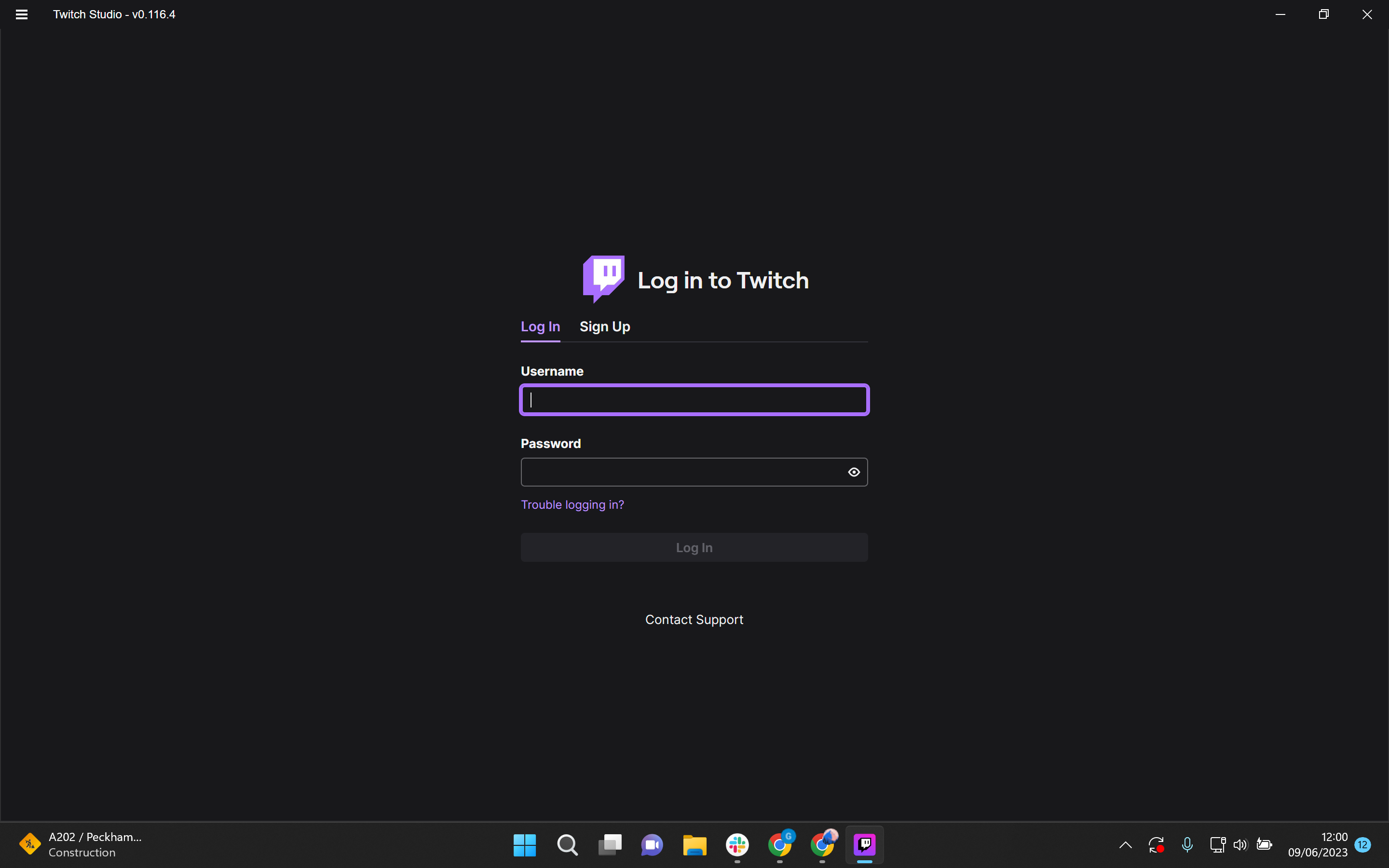Click the Log In submit button
1389x868 pixels.
694,547
